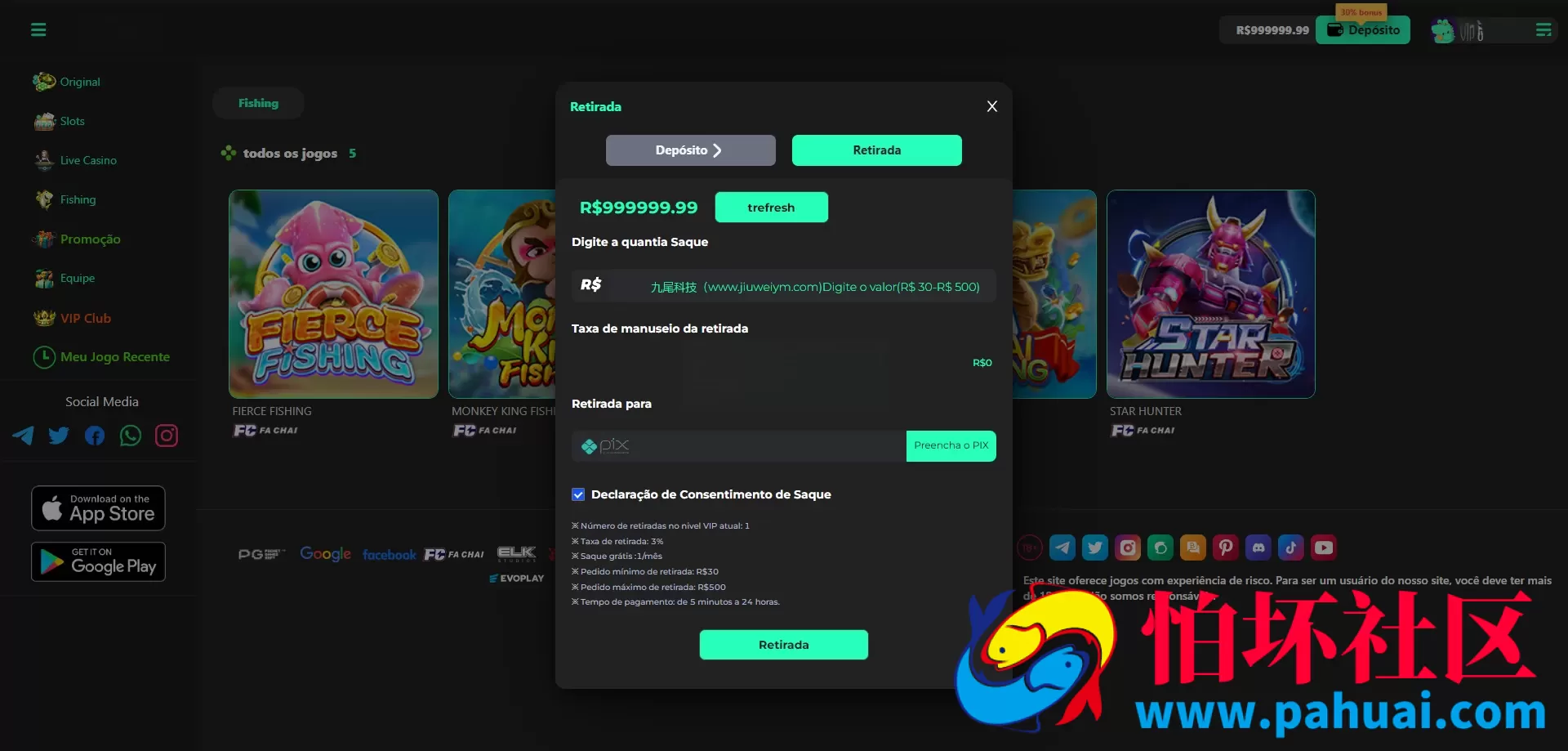1568x751 pixels.
Task: Open the Fierce Fishing game thumbnail
Action: (x=333, y=294)
